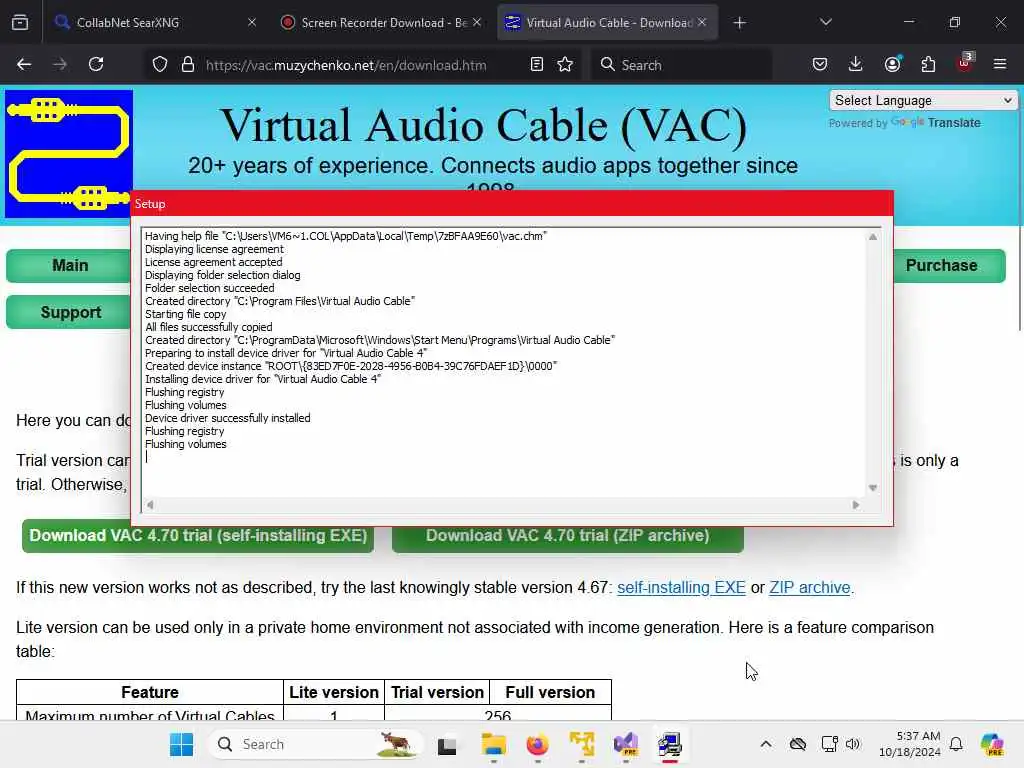Click Setup log horizontal scroll right arrow
Image resolution: width=1024 pixels, height=768 pixels.
coord(856,504)
